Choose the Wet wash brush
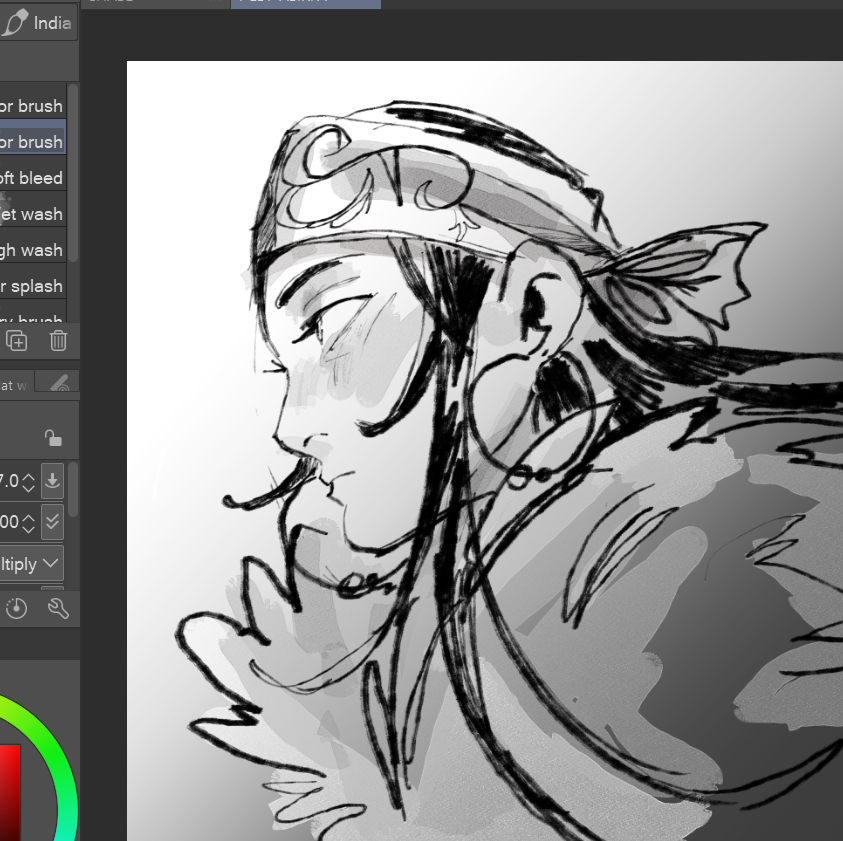The image size is (843, 841). (x=32, y=213)
